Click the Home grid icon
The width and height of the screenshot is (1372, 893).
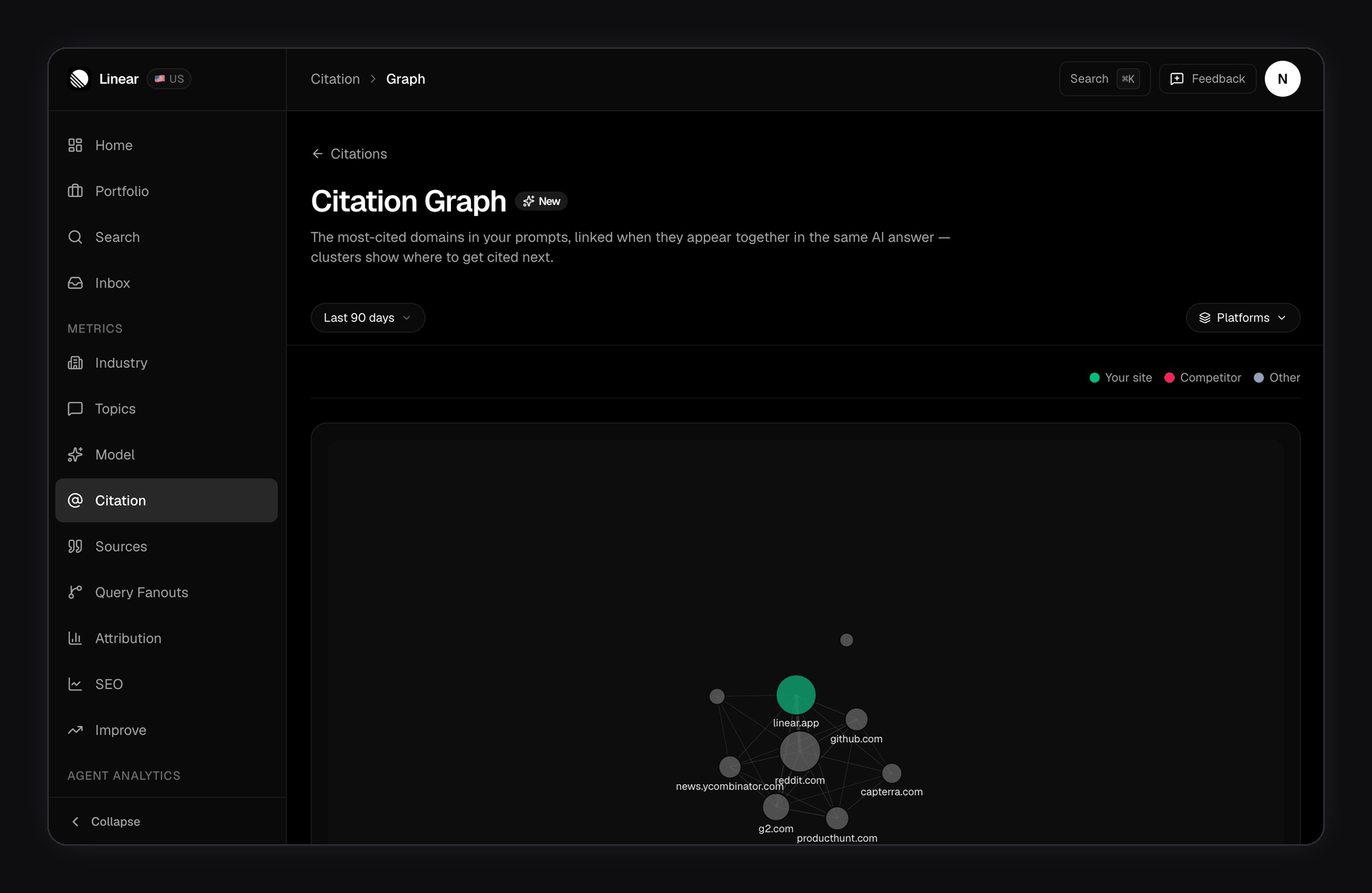tap(75, 146)
